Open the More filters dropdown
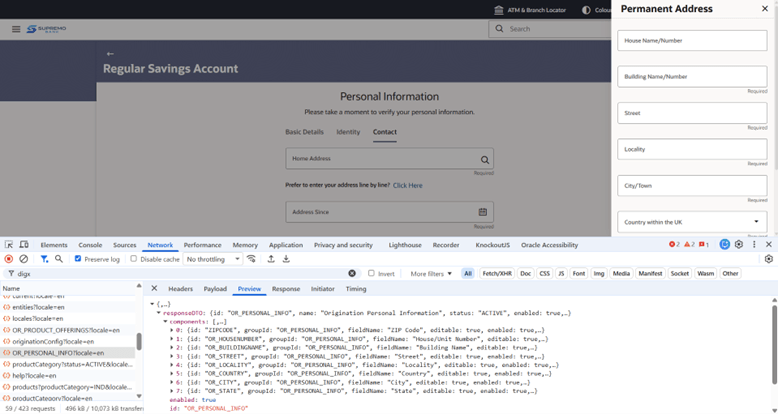Image resolution: width=778 pixels, height=414 pixels. [x=431, y=274]
